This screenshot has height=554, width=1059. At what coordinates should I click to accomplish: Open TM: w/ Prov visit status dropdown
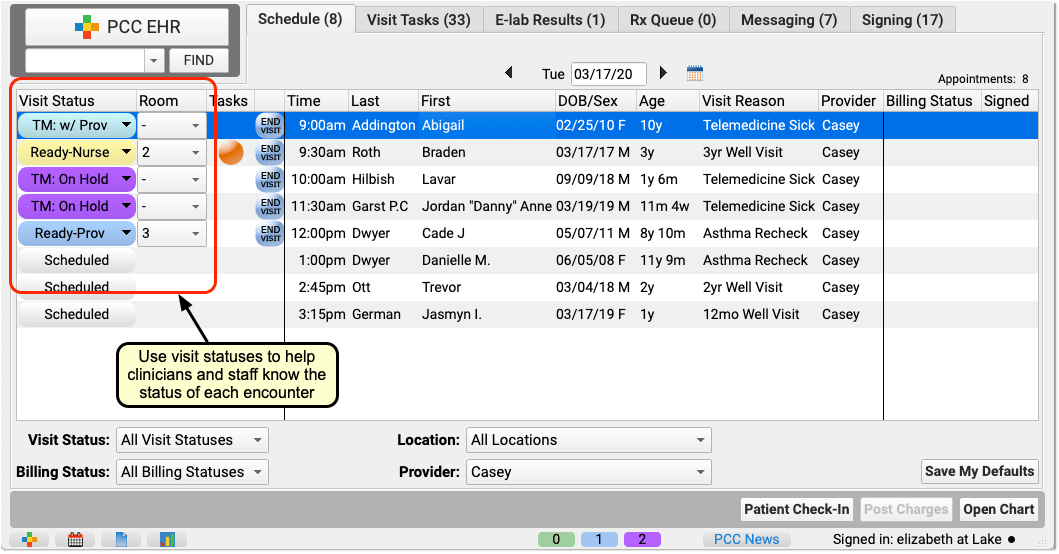pyautogui.click(x=76, y=126)
